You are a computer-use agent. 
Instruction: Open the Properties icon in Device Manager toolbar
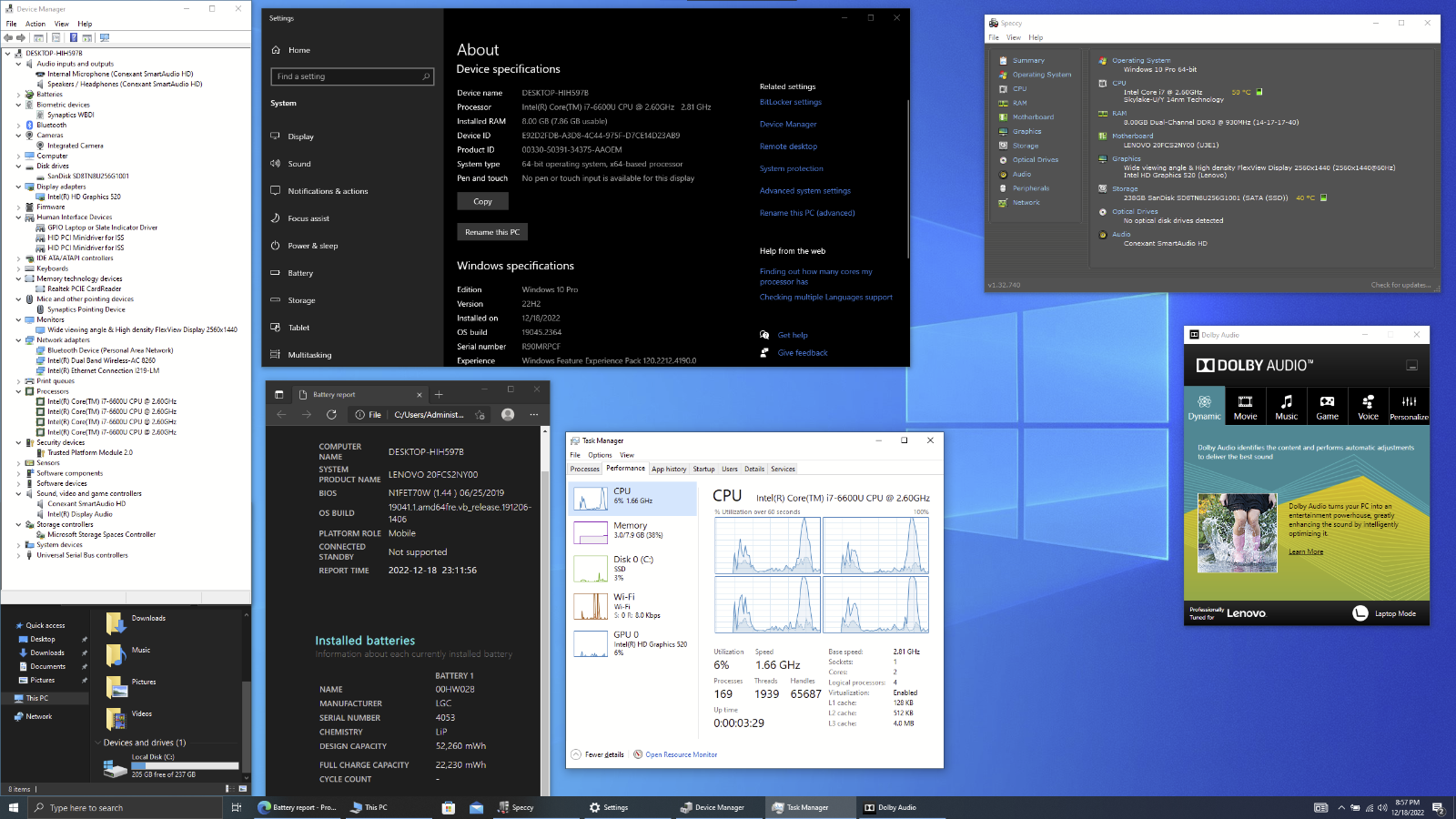[x=56, y=37]
